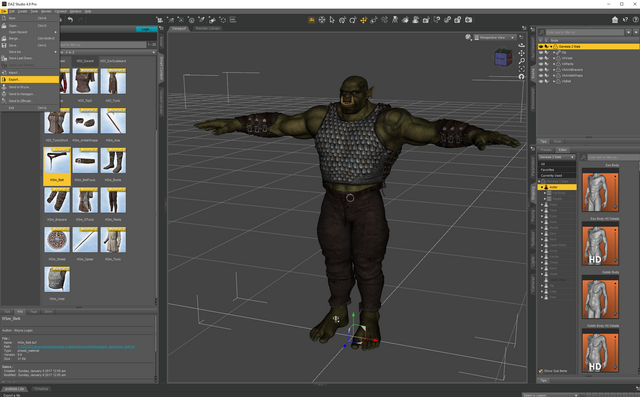
Task: Click the pan control in the viewport
Action: pyautogui.click(x=522, y=53)
